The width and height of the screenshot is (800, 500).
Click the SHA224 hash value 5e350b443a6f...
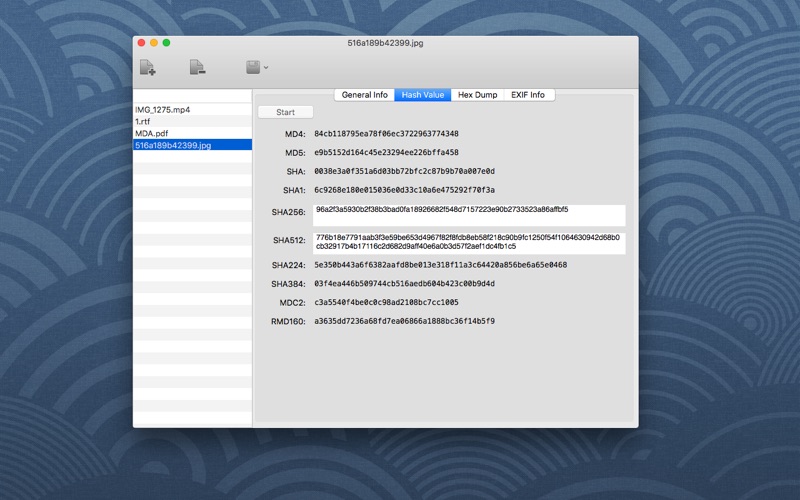coord(440,265)
